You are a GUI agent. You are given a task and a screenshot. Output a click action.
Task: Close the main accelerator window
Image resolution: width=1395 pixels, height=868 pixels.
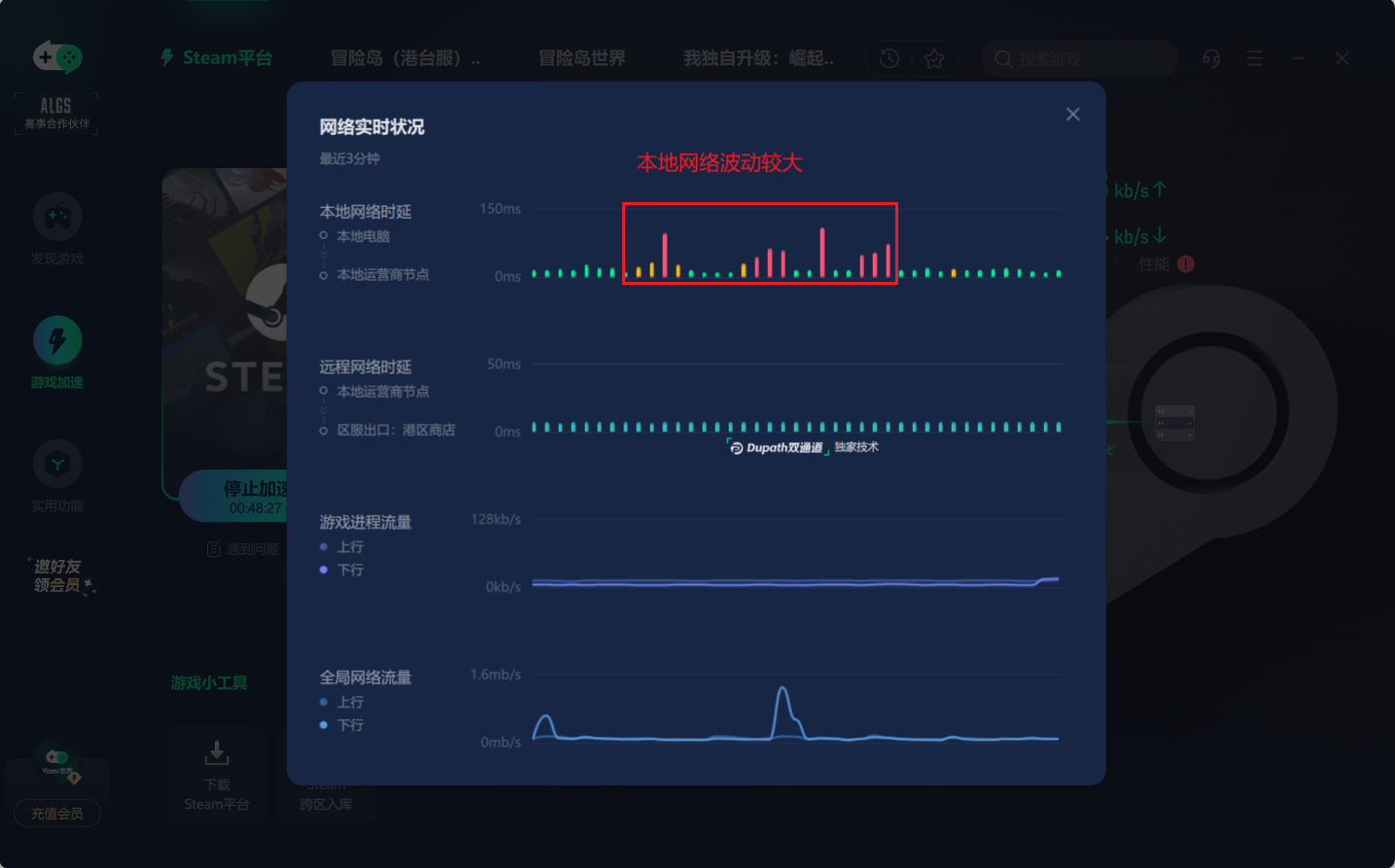point(1342,59)
